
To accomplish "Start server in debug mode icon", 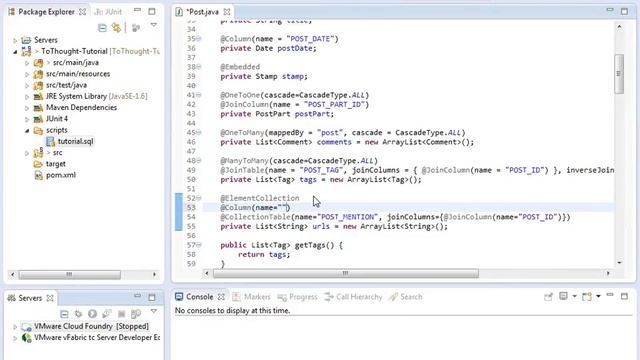I will coord(78,314).
